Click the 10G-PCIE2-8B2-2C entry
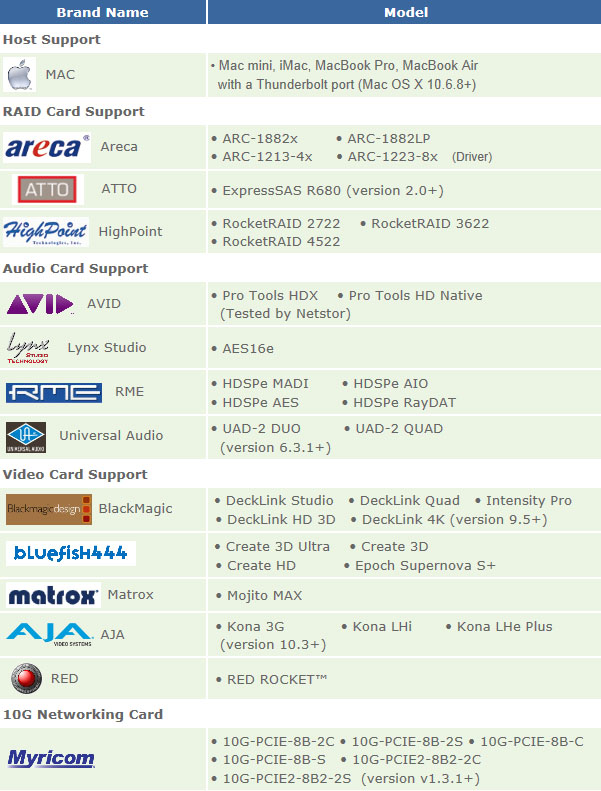Image resolution: width=601 pixels, height=791 pixels. click(416, 760)
